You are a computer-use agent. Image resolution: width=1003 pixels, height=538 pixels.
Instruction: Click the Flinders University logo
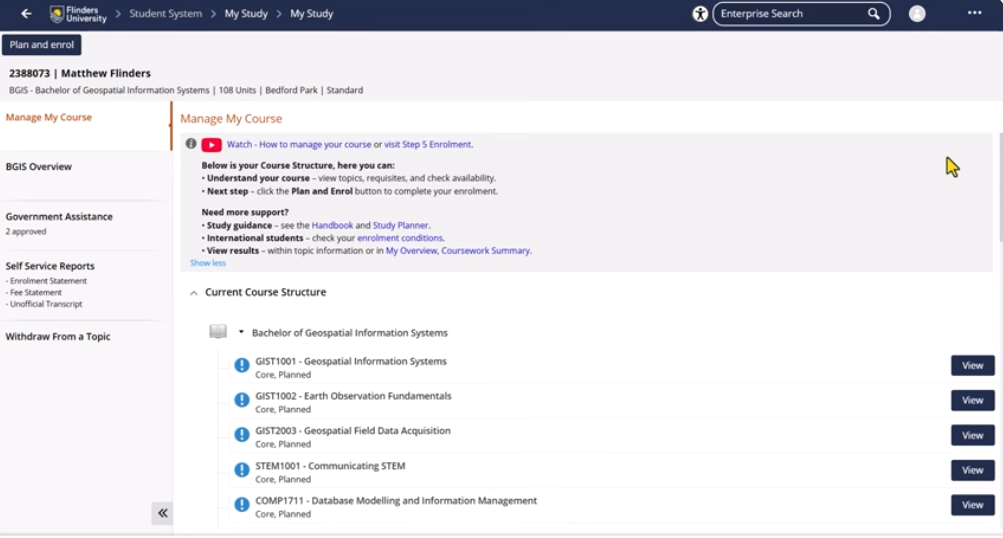(78, 14)
